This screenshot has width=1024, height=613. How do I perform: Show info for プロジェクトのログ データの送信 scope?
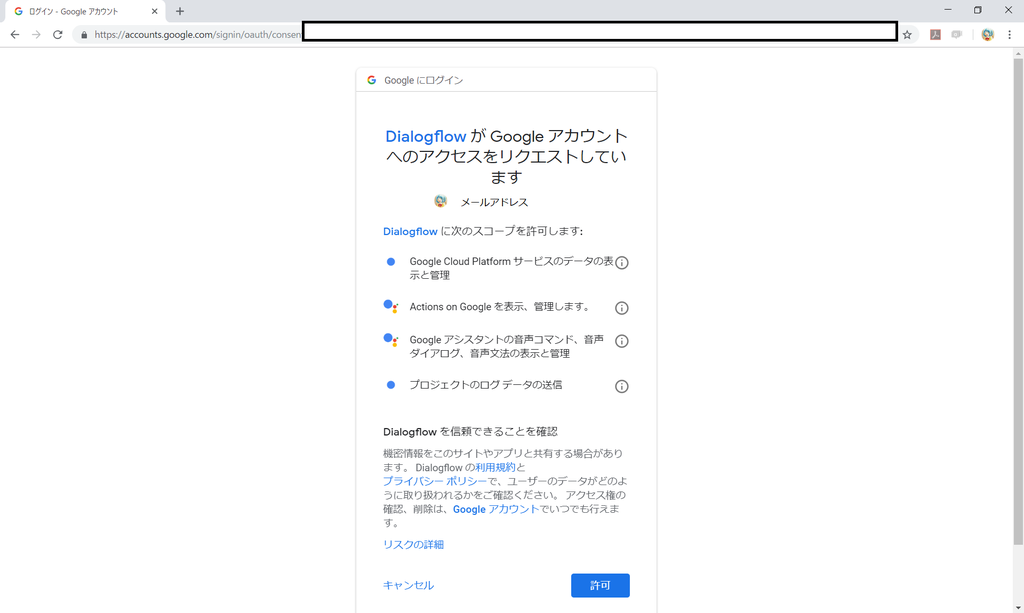point(622,386)
